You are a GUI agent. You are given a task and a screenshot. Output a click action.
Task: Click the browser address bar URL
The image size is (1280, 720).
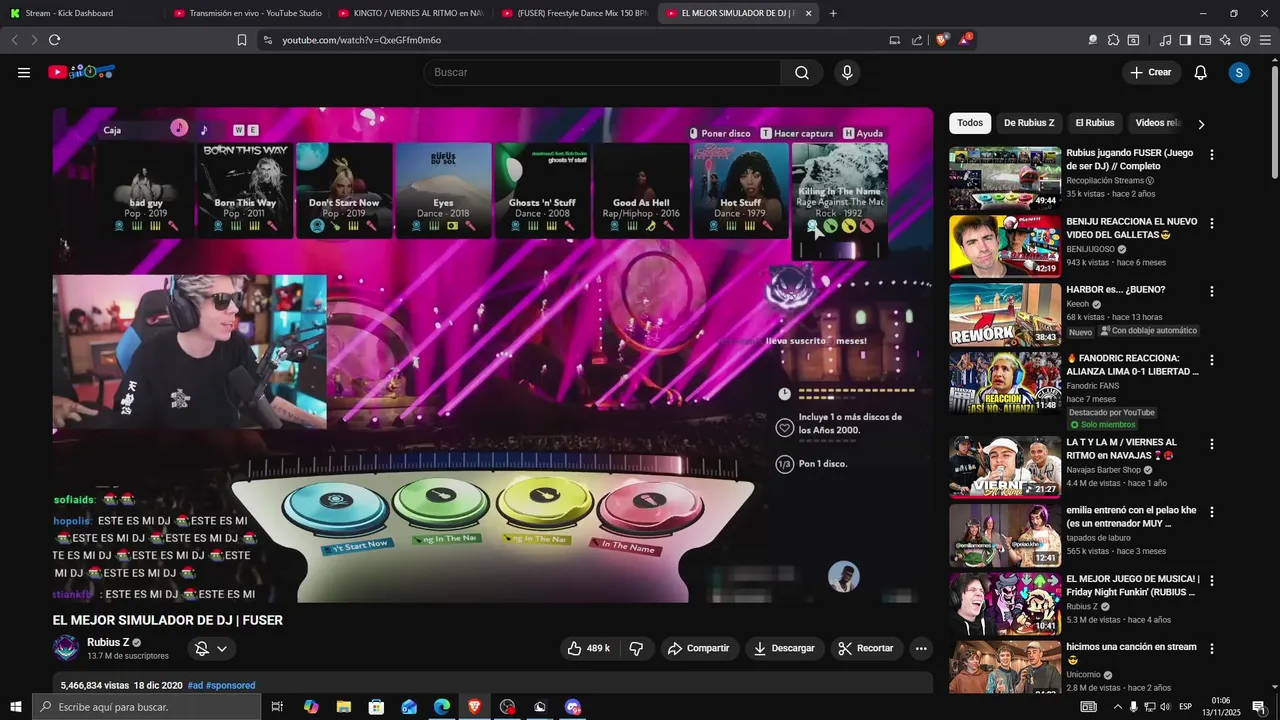click(x=361, y=40)
